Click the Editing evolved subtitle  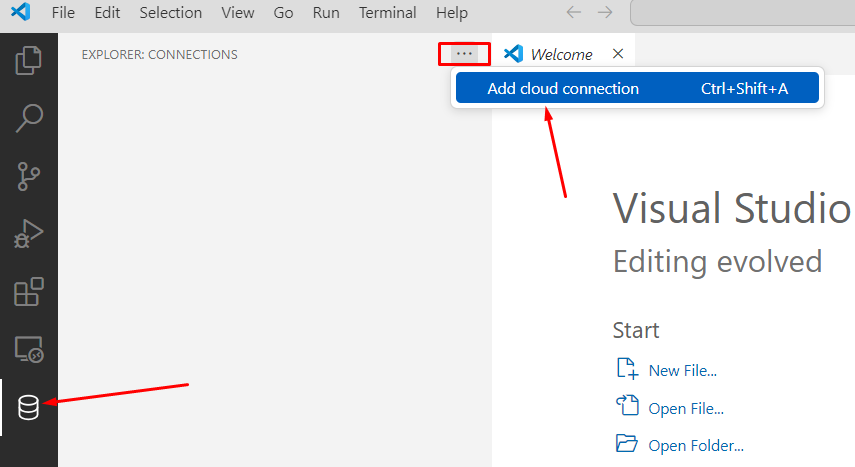coord(717,261)
